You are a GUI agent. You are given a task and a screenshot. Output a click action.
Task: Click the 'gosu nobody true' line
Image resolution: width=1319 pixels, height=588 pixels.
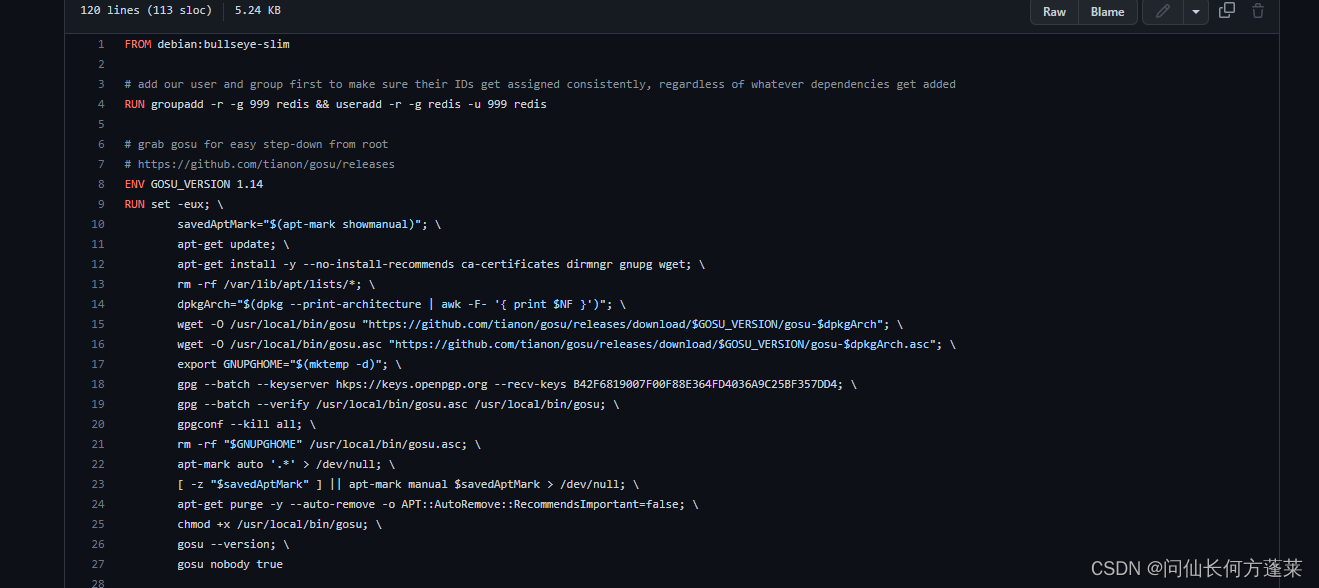(x=230, y=564)
